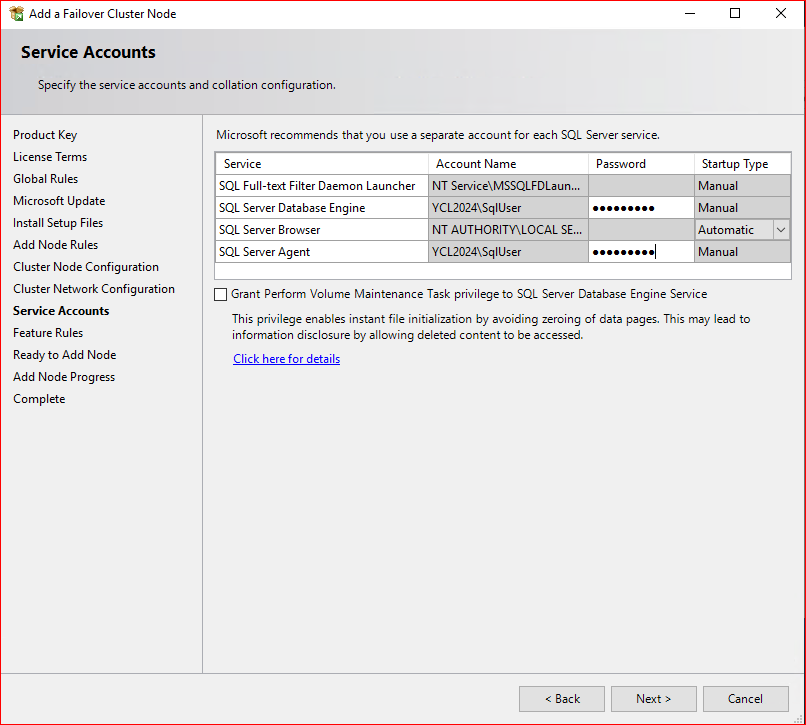The image size is (806, 725).
Task: Click empty password cell for Full-text Launcher
Action: 641,186
